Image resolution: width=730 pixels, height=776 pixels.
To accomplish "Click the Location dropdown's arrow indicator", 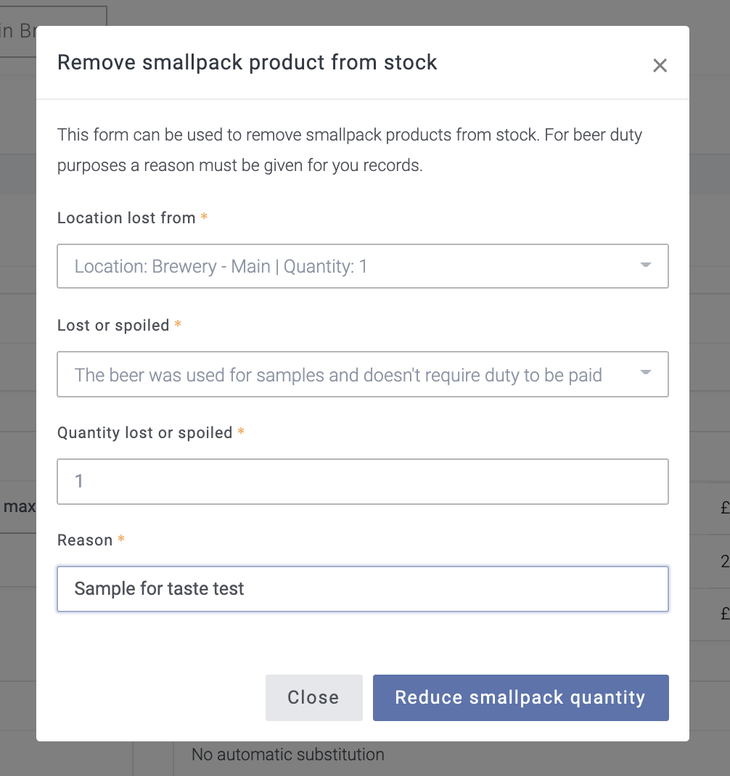I will click(x=646, y=266).
